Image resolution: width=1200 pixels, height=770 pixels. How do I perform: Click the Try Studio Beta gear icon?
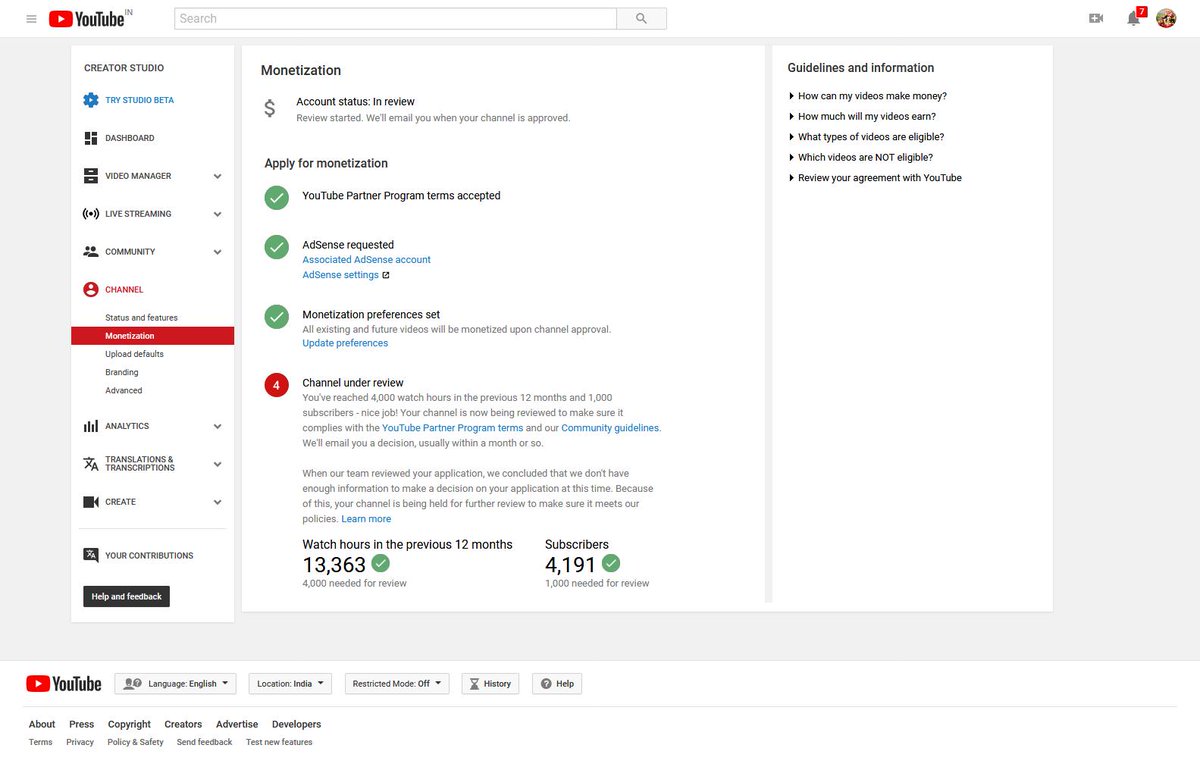pos(91,100)
